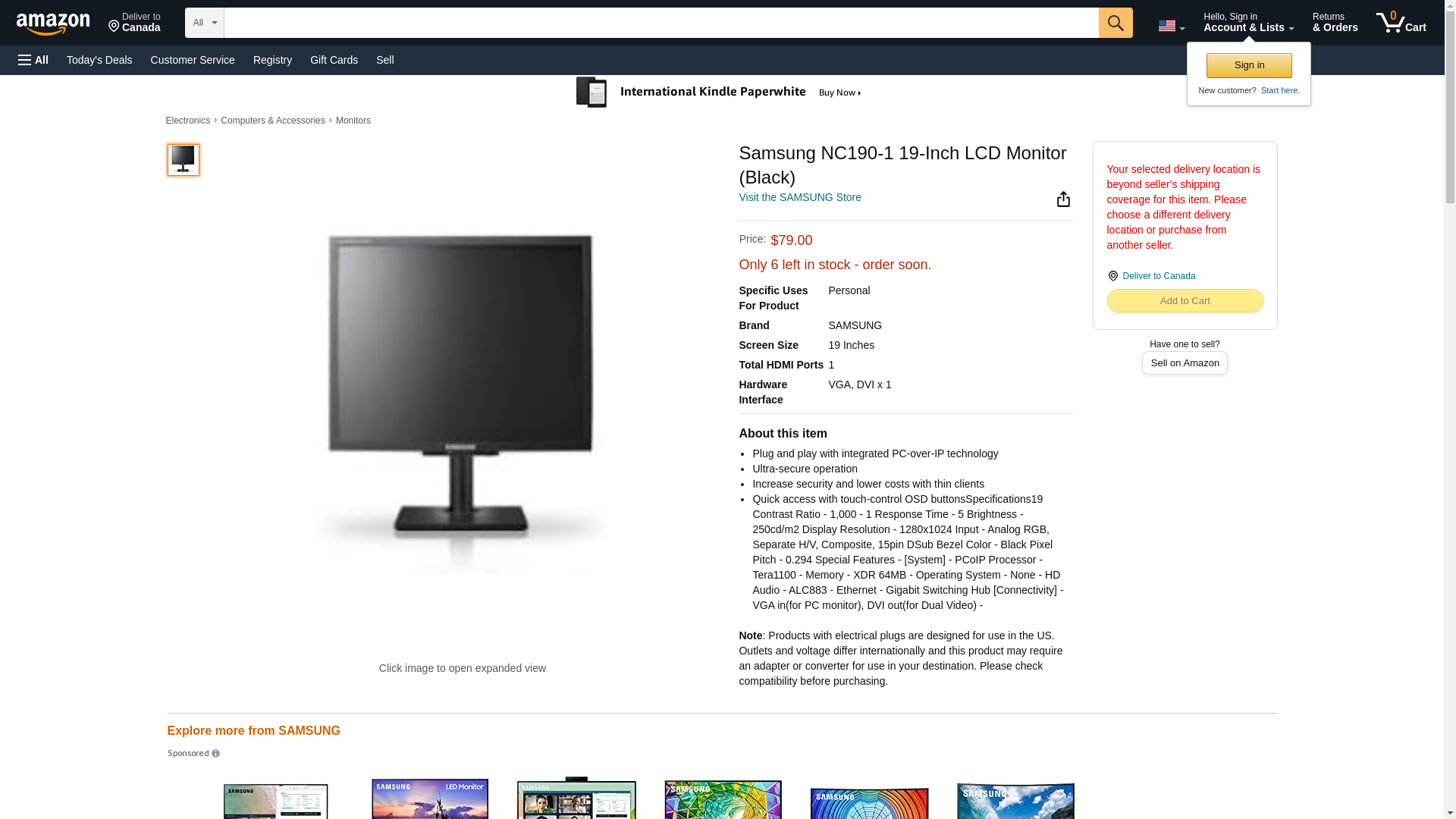1456x819 pixels.
Task: Click the US flag language selector
Action: [1171, 26]
